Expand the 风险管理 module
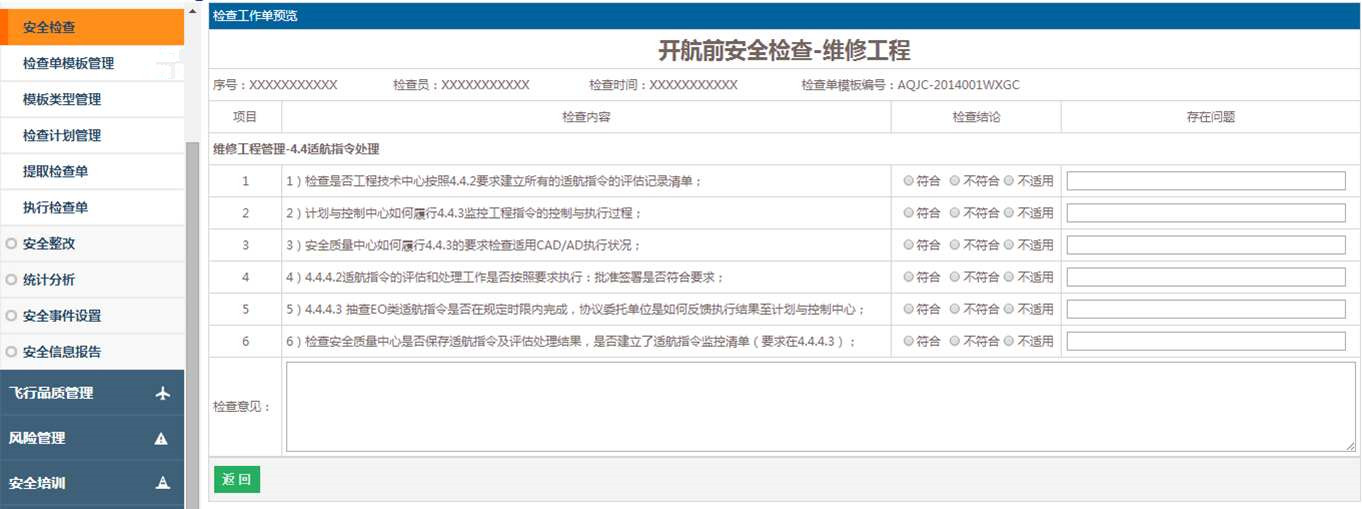The image size is (1362, 509). [92, 439]
